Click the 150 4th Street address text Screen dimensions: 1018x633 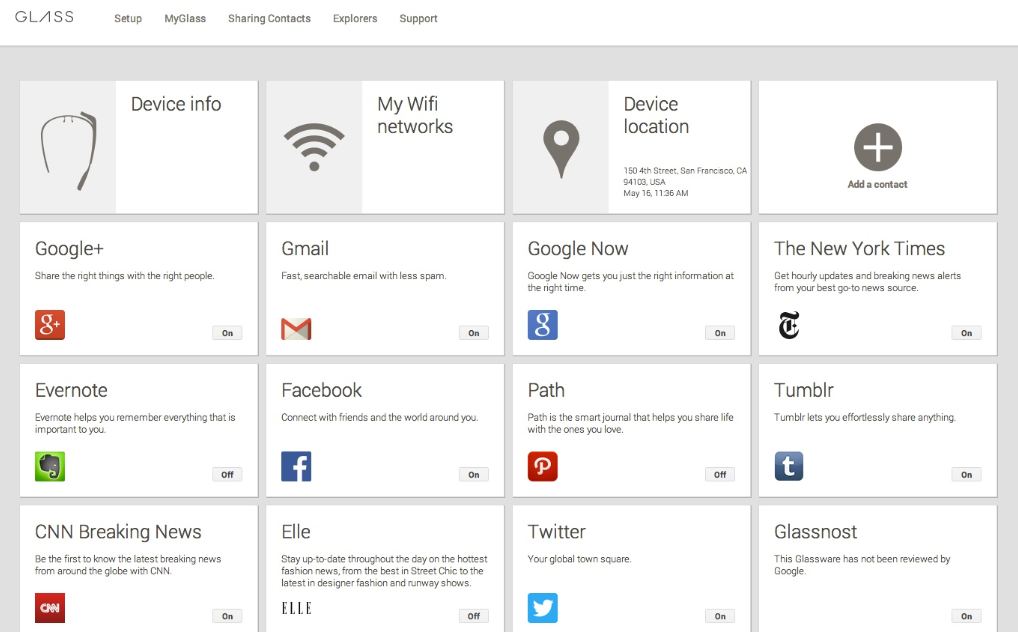click(x=685, y=176)
